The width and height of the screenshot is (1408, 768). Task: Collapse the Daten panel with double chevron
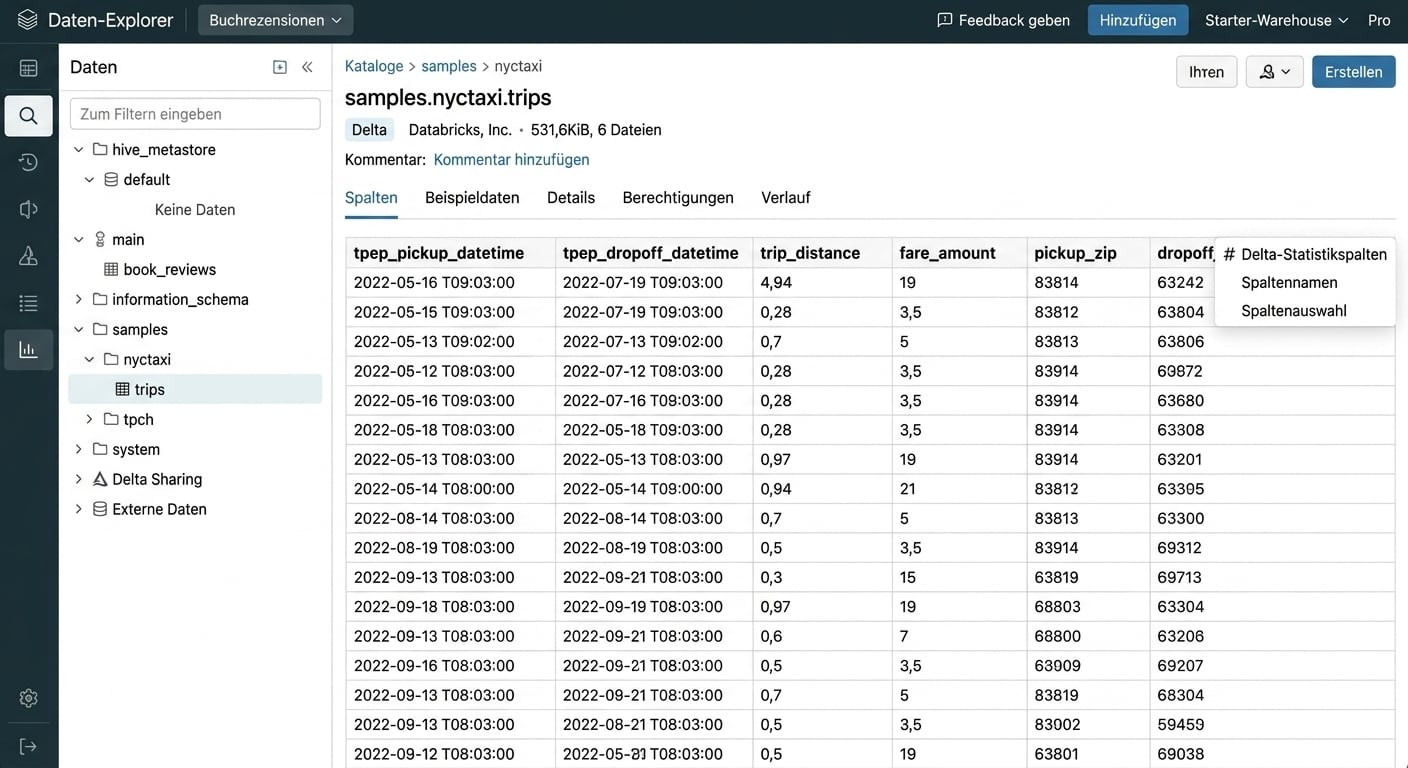307,67
